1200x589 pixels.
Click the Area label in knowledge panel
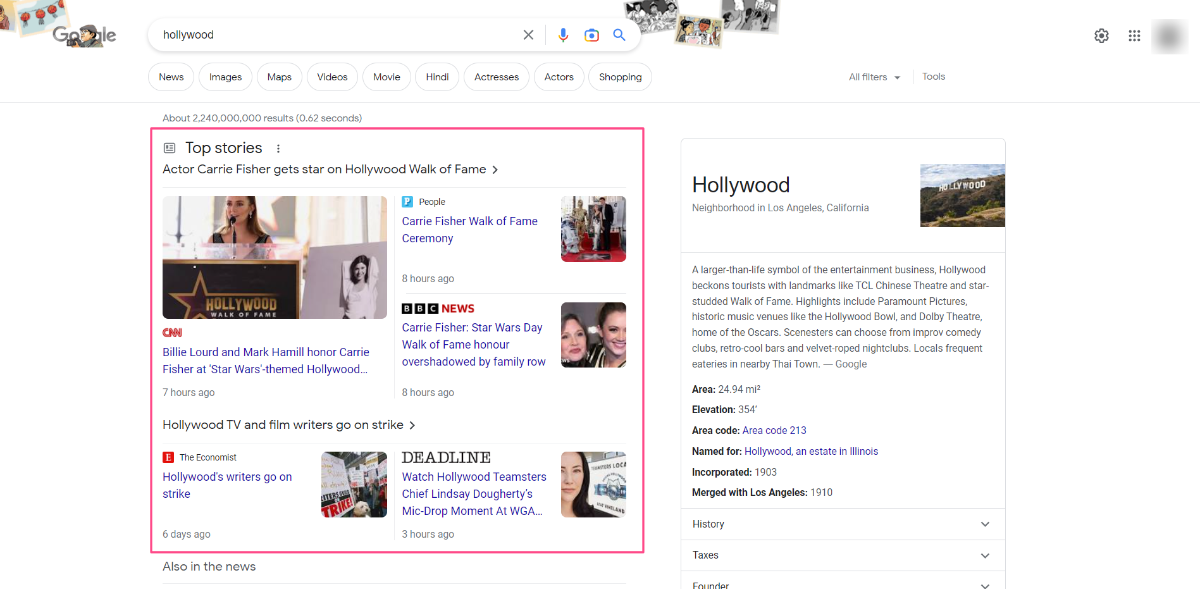point(703,390)
